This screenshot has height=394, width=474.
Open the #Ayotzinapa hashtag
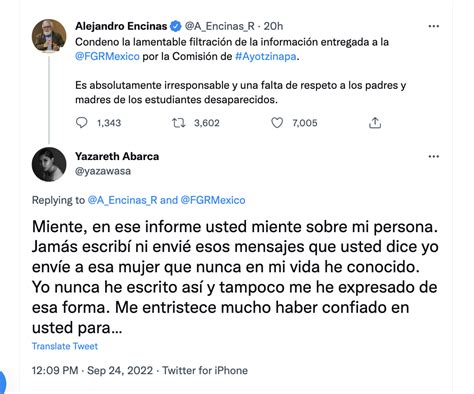[266, 56]
